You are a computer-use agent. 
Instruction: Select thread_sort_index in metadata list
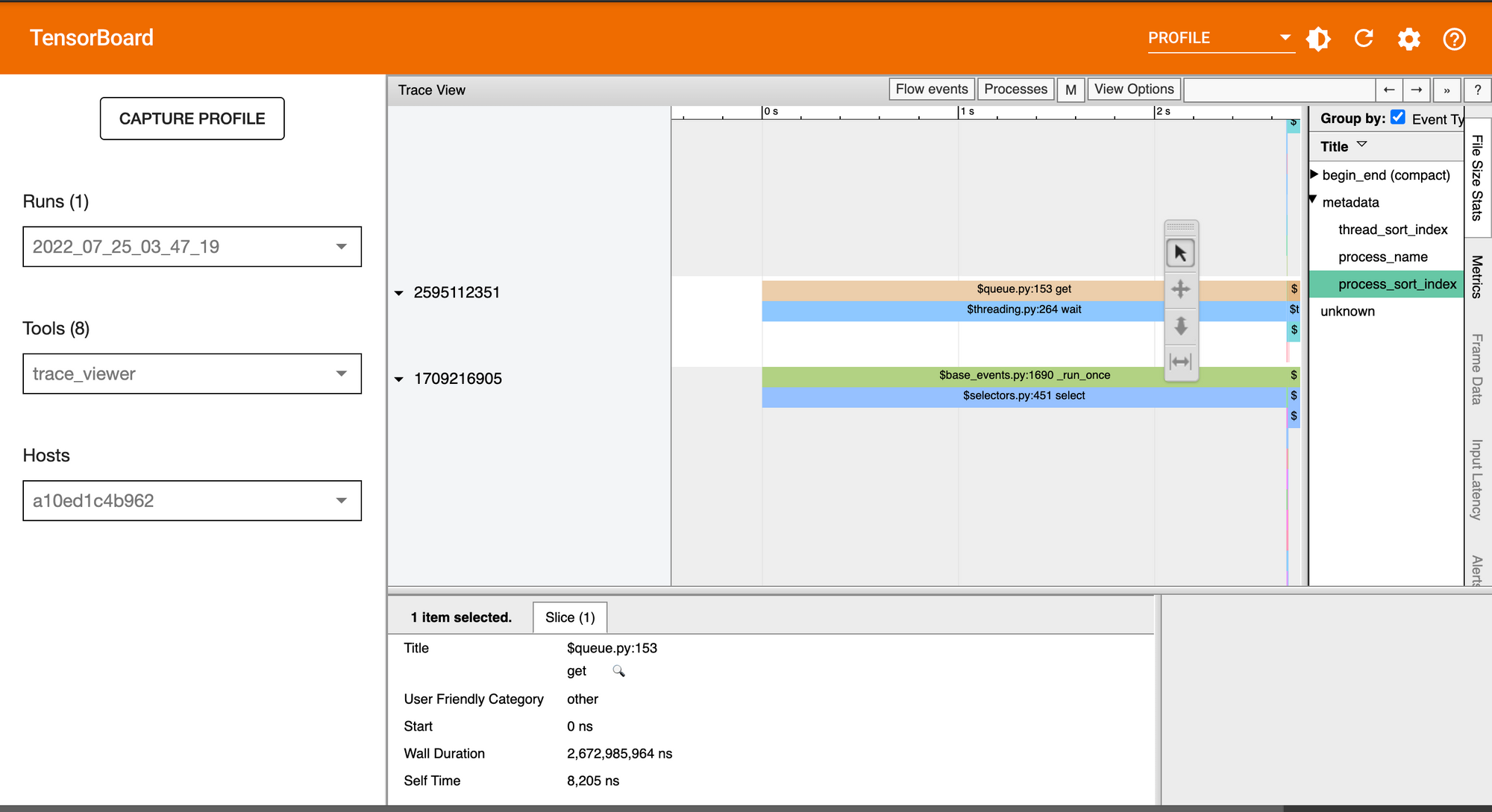click(1393, 230)
